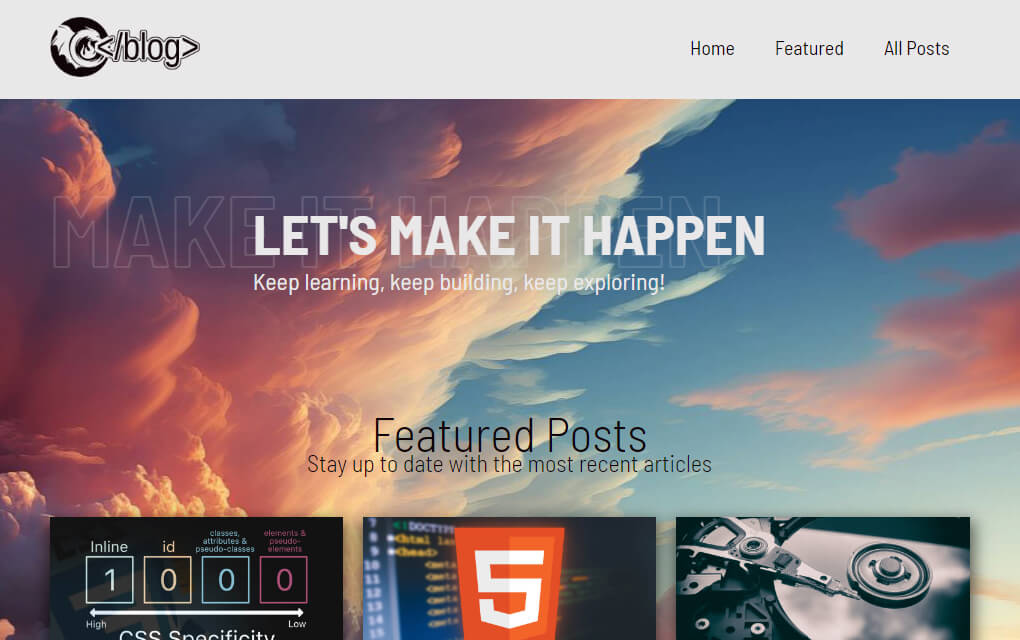
Task: Open the Home navigation menu item
Action: (712, 48)
